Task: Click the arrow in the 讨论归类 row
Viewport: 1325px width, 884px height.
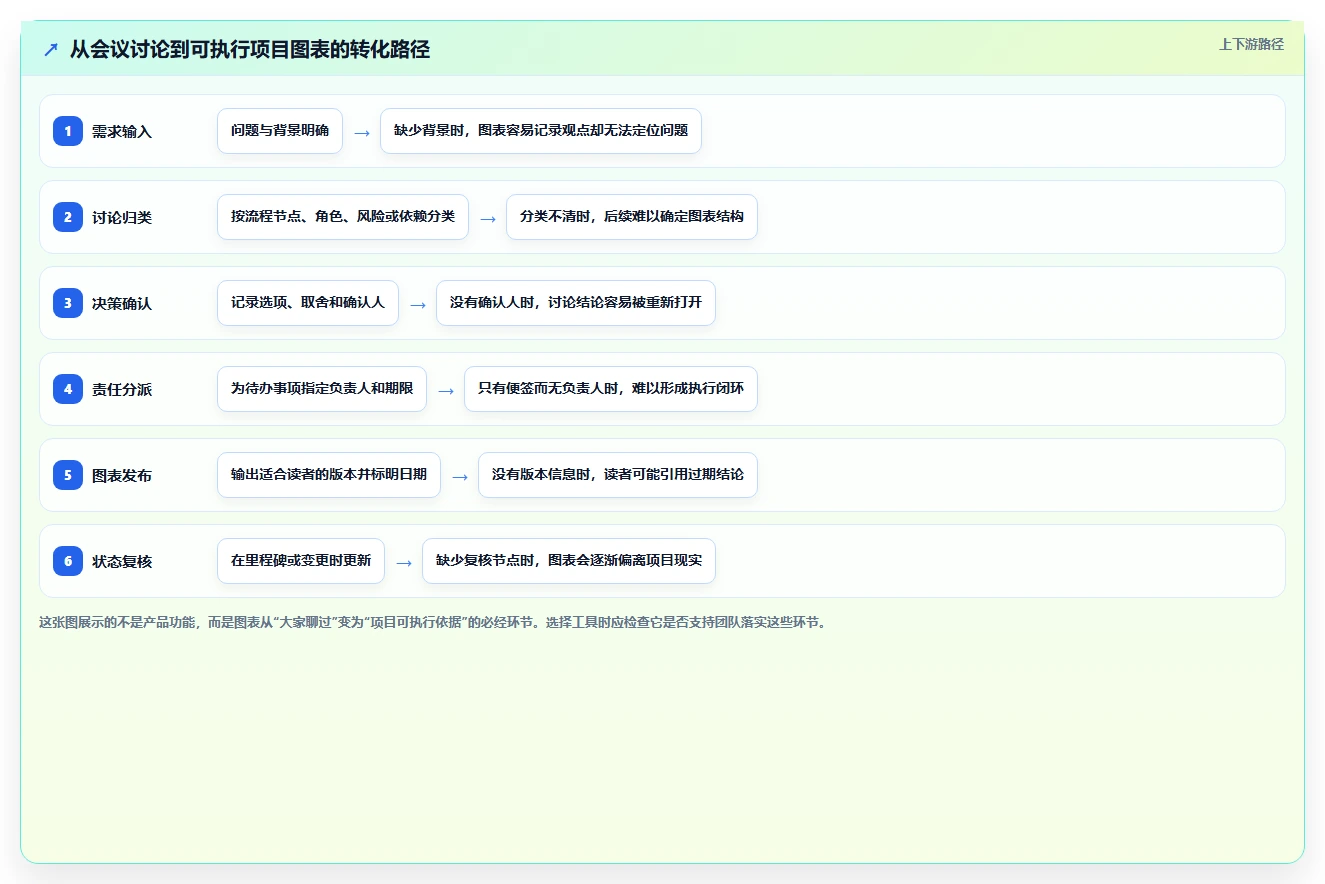Action: [488, 218]
